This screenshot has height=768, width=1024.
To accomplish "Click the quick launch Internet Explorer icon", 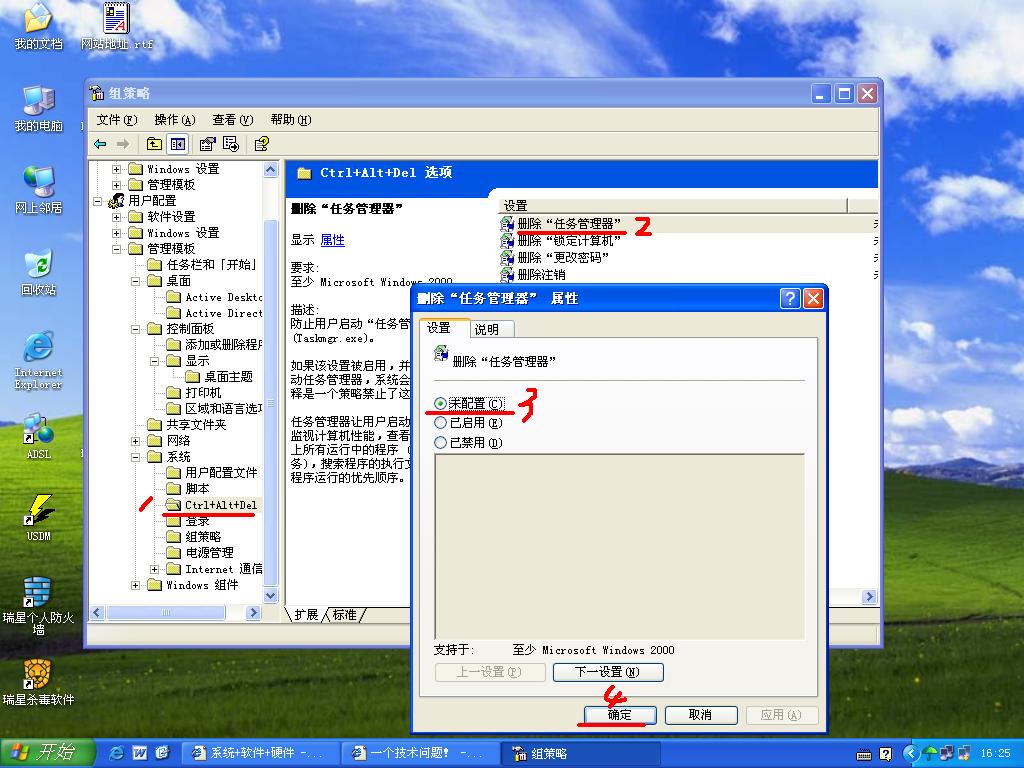I will [x=117, y=753].
